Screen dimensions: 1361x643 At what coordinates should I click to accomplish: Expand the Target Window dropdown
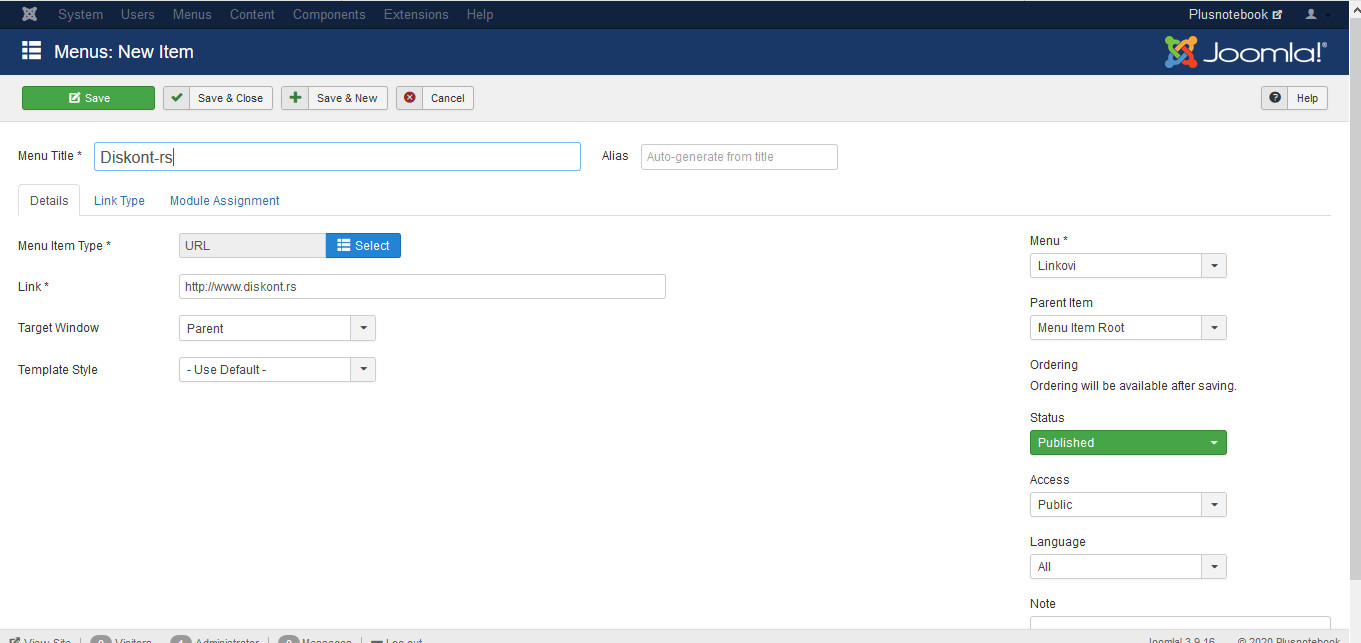pyautogui.click(x=277, y=329)
